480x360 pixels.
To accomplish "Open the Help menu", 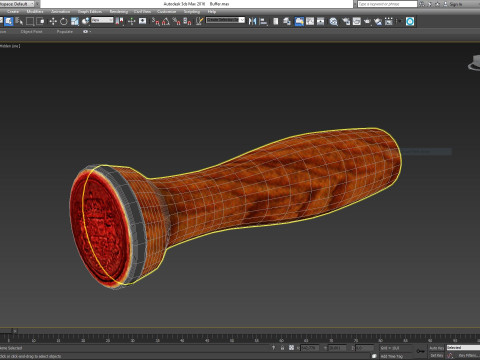I will click(212, 12).
